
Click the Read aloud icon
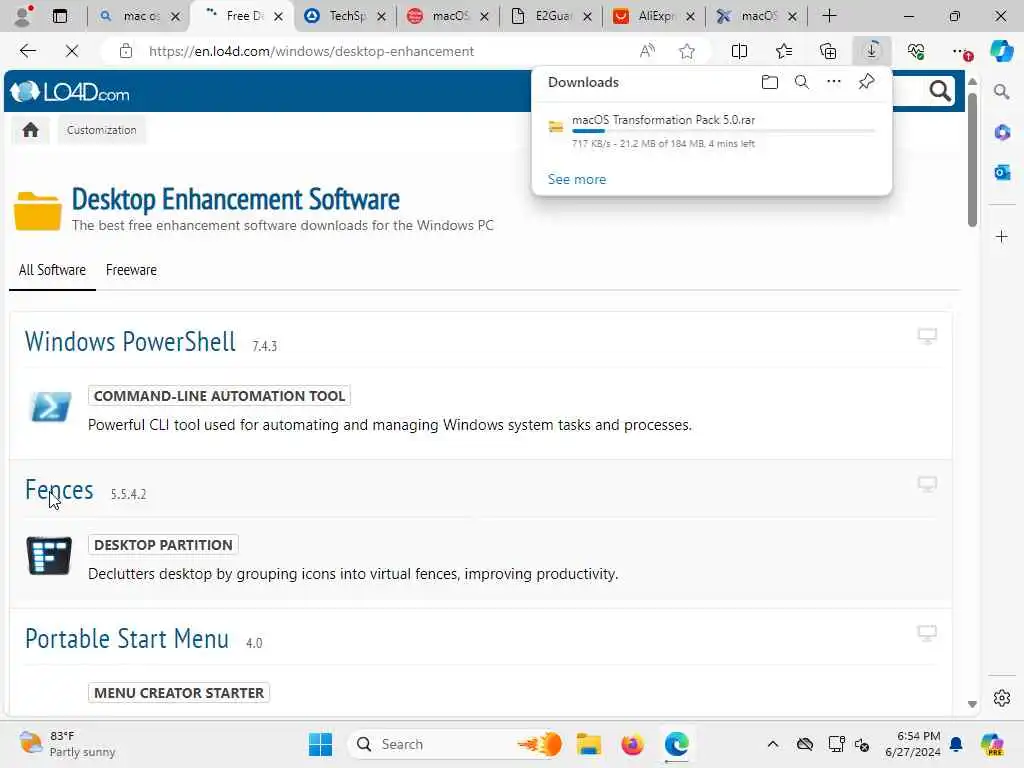647,51
